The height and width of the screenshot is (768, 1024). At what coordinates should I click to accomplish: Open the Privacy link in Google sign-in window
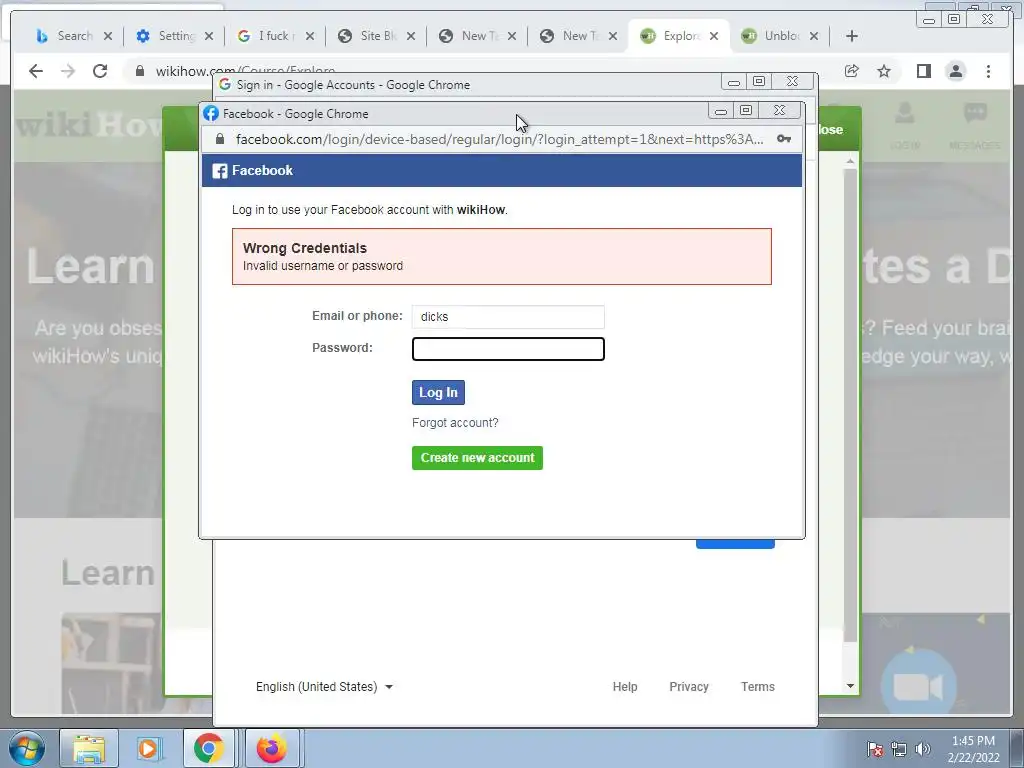(688, 686)
